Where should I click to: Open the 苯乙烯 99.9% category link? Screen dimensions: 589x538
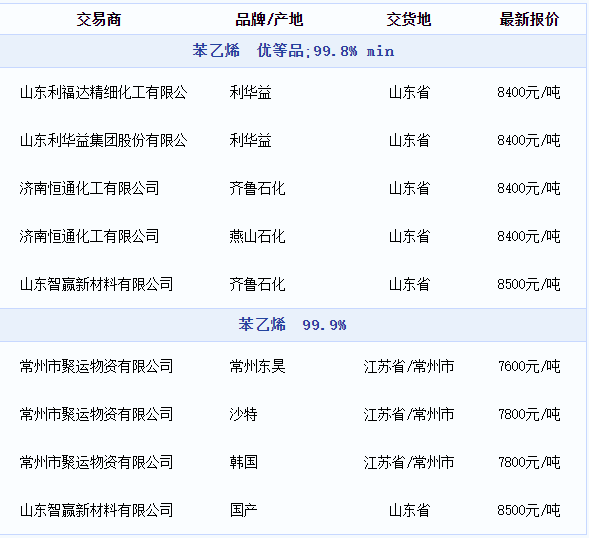292,325
